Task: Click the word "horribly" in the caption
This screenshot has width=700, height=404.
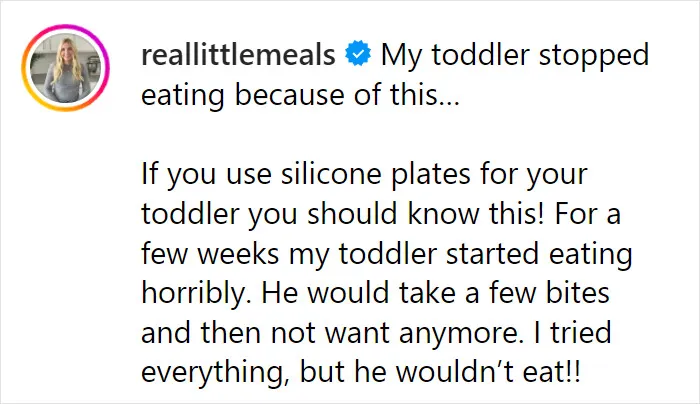Action: pyautogui.click(x=196, y=294)
